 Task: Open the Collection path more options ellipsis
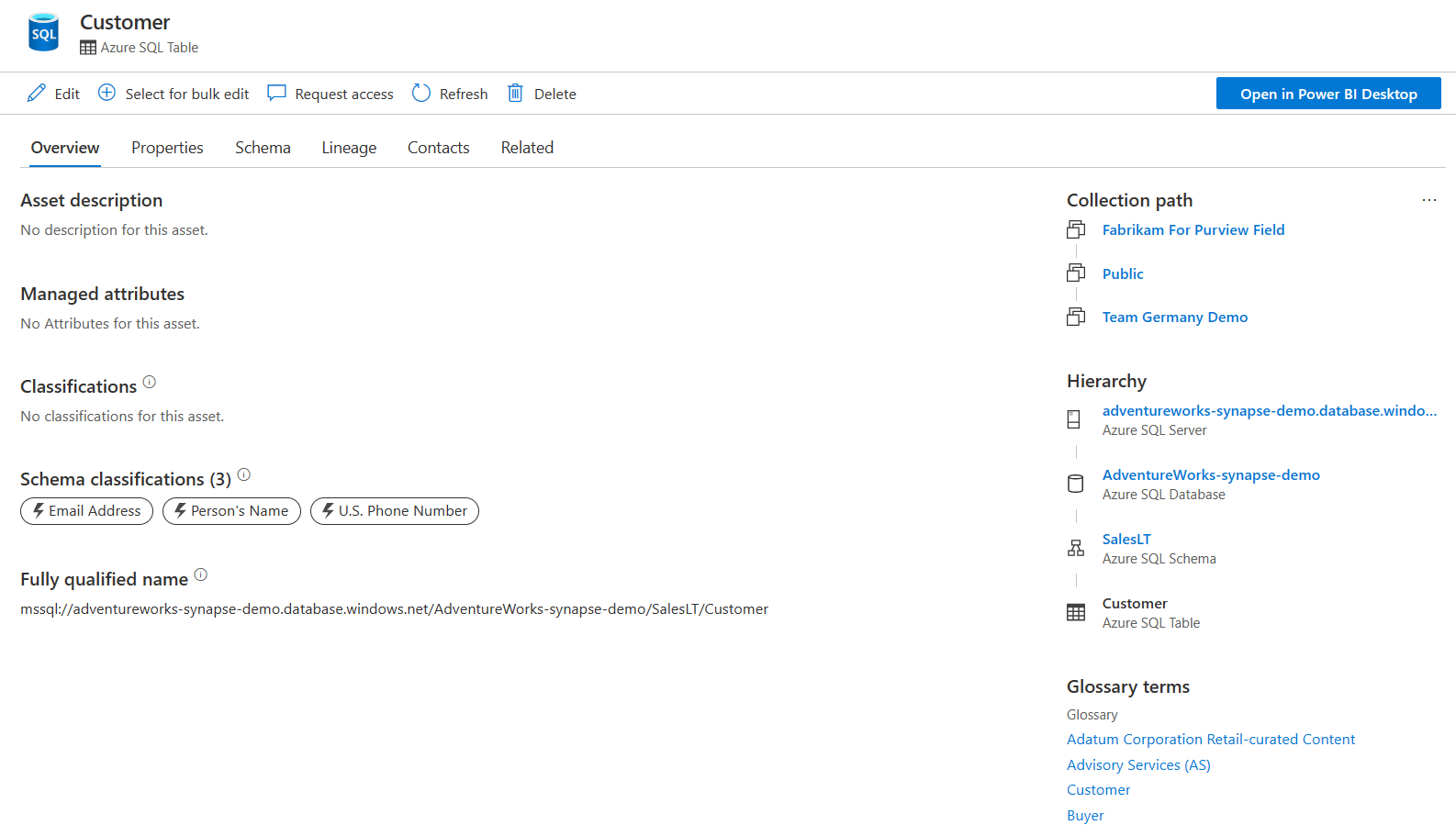[1429, 200]
